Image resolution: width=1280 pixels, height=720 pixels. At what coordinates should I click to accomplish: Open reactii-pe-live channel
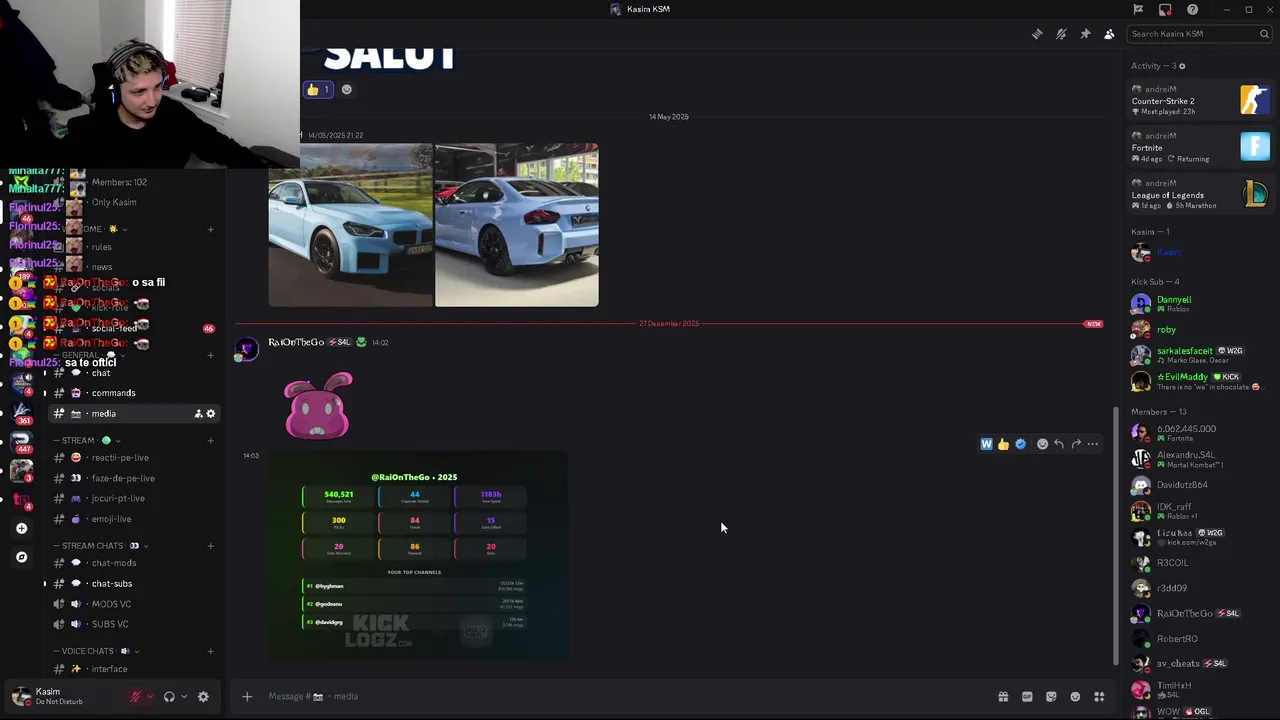pos(135,458)
